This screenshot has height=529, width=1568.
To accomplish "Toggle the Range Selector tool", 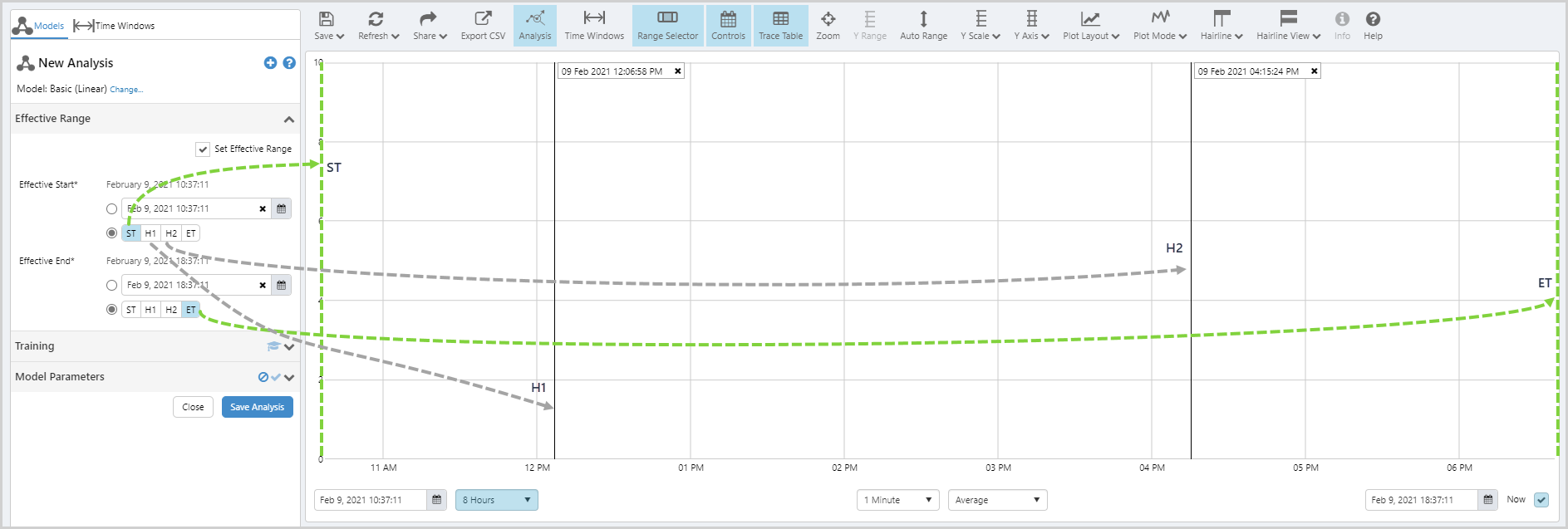I will [667, 25].
